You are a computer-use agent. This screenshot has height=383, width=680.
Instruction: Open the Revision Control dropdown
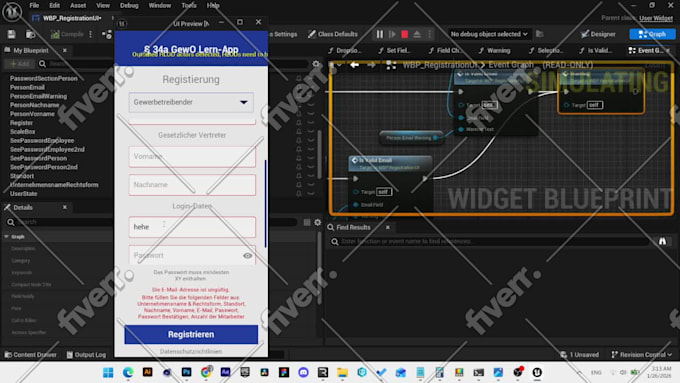pyautogui.click(x=642, y=355)
